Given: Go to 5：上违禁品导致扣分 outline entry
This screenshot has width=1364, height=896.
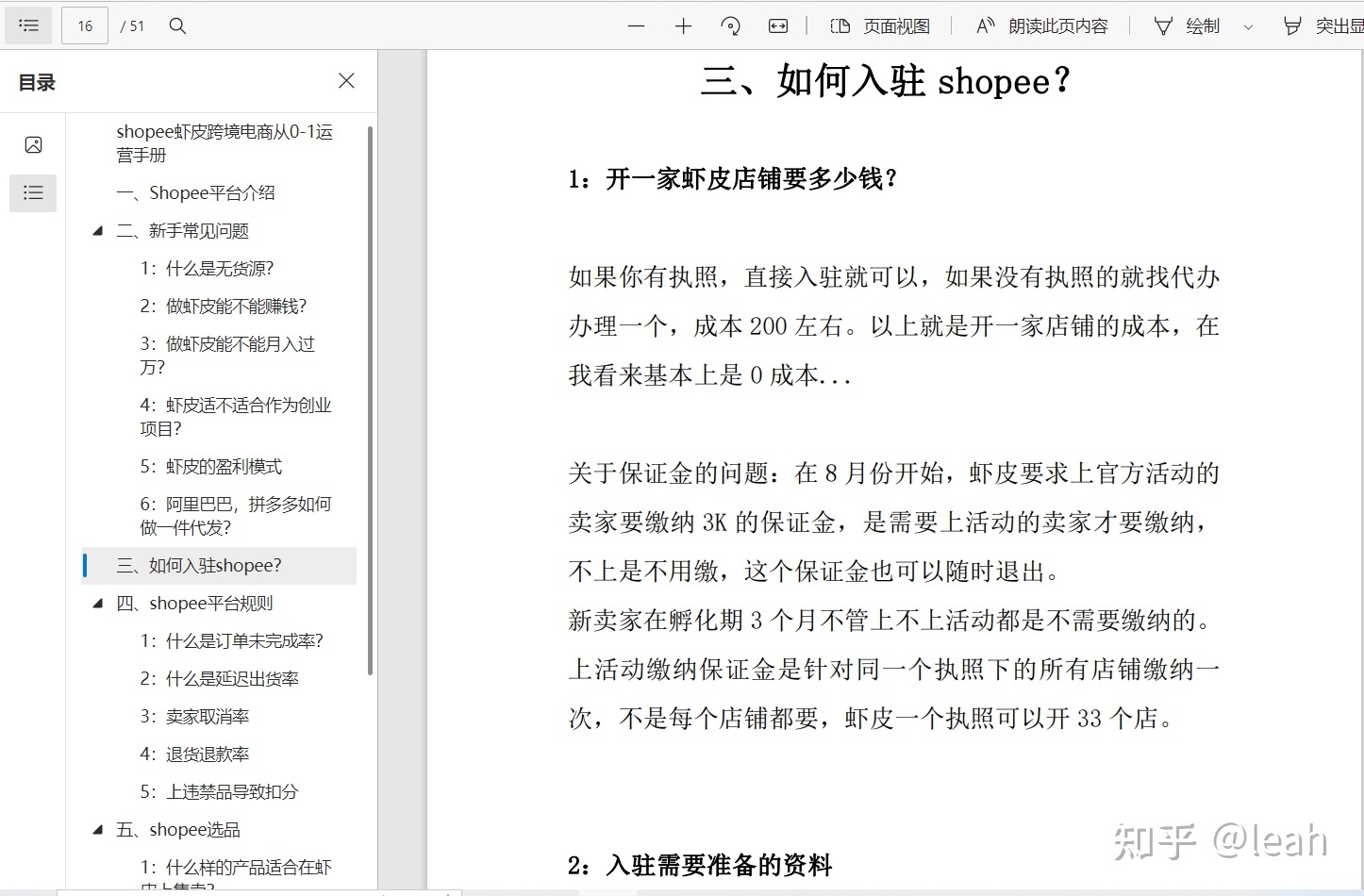Looking at the screenshot, I should click(x=219, y=792).
